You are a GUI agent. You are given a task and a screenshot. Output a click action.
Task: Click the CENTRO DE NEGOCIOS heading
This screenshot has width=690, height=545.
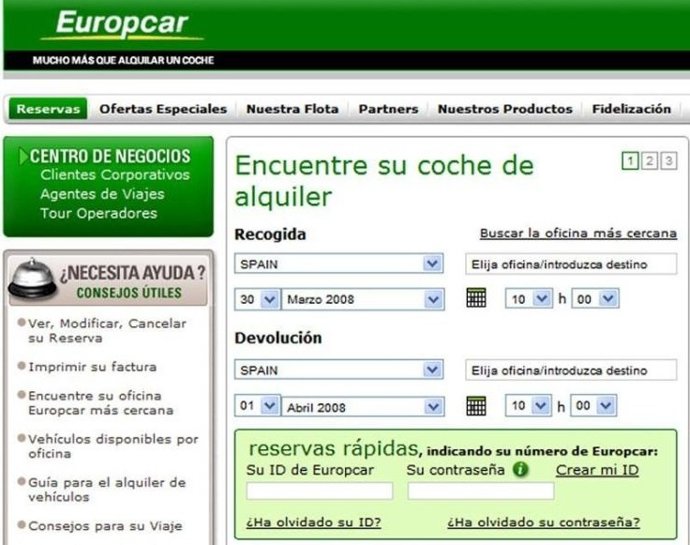[x=110, y=156]
